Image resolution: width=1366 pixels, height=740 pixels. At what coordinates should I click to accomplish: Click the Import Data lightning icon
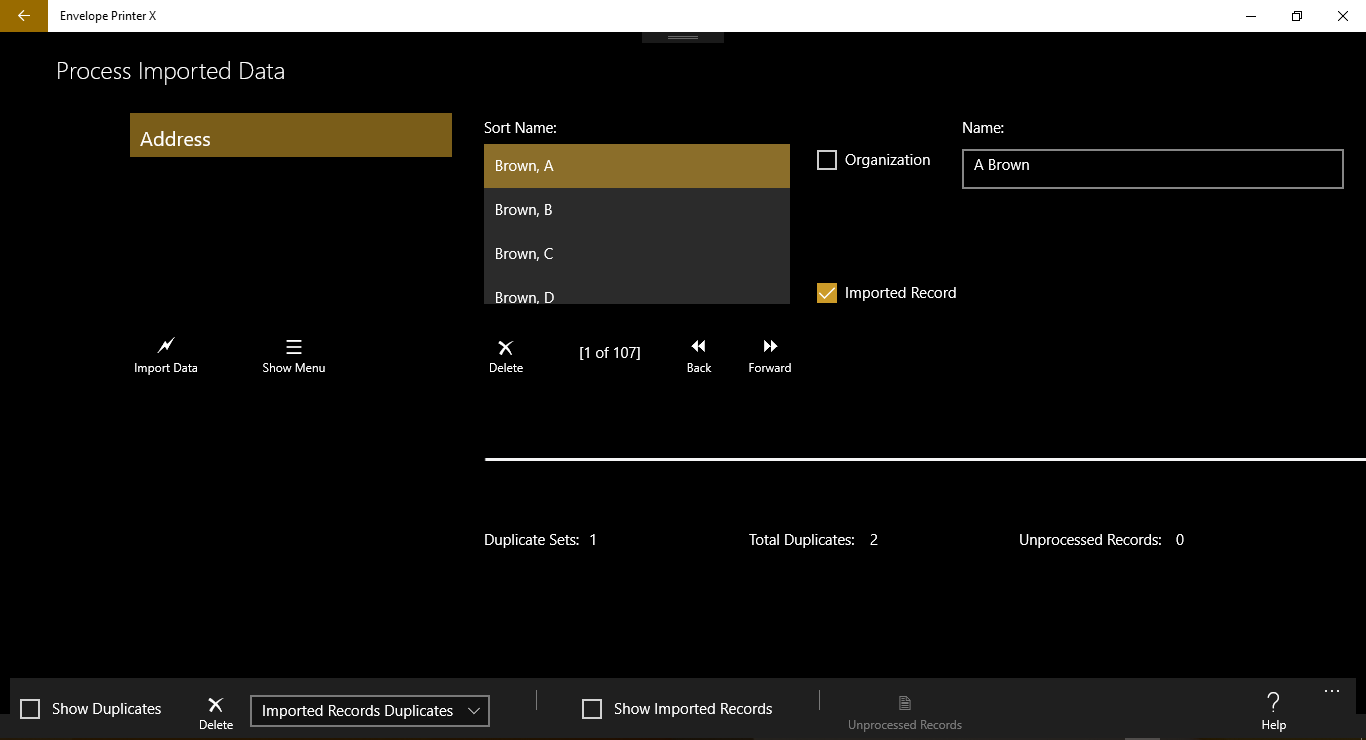point(166,346)
